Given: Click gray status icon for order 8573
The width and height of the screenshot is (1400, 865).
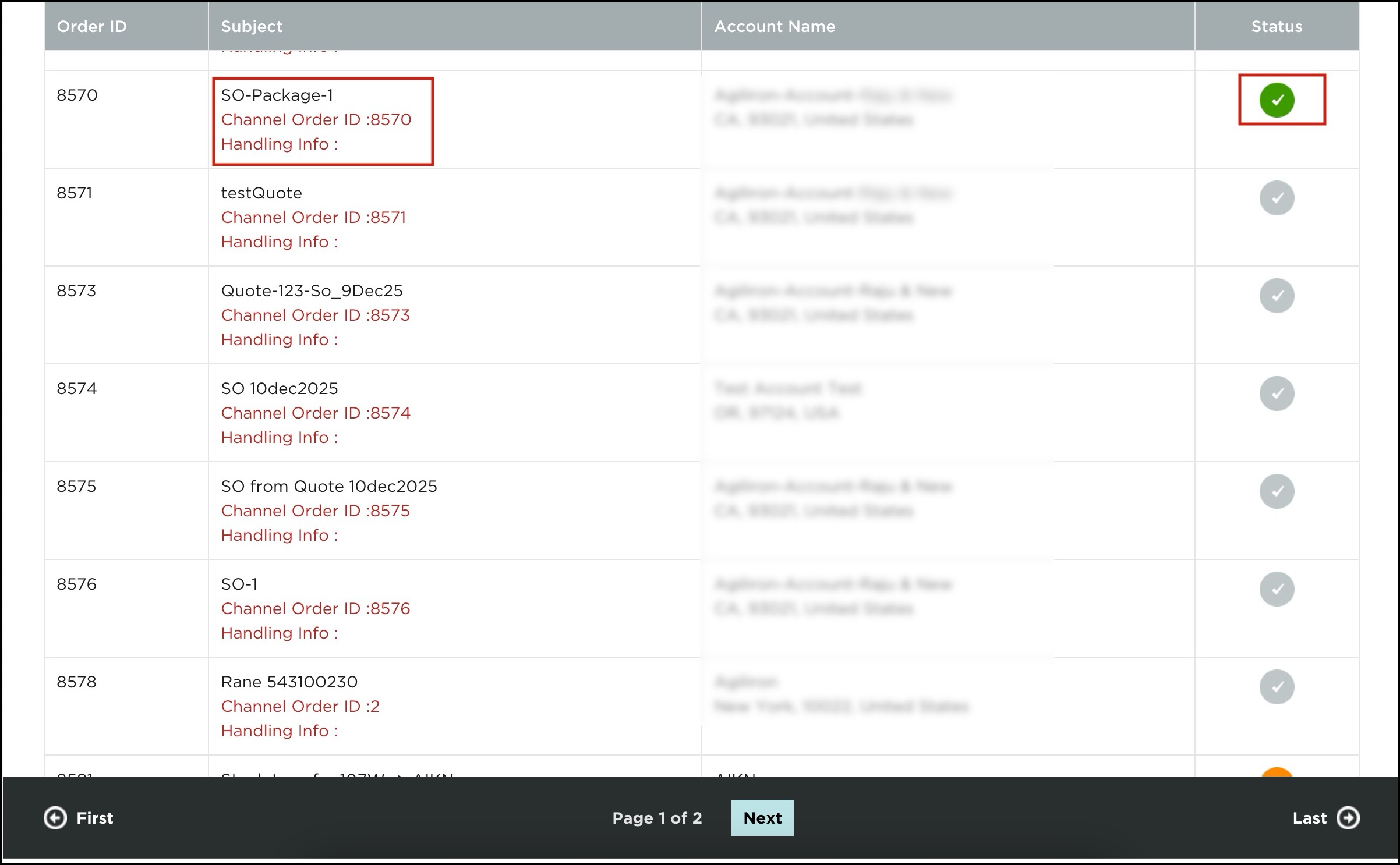Looking at the screenshot, I should pos(1277,296).
